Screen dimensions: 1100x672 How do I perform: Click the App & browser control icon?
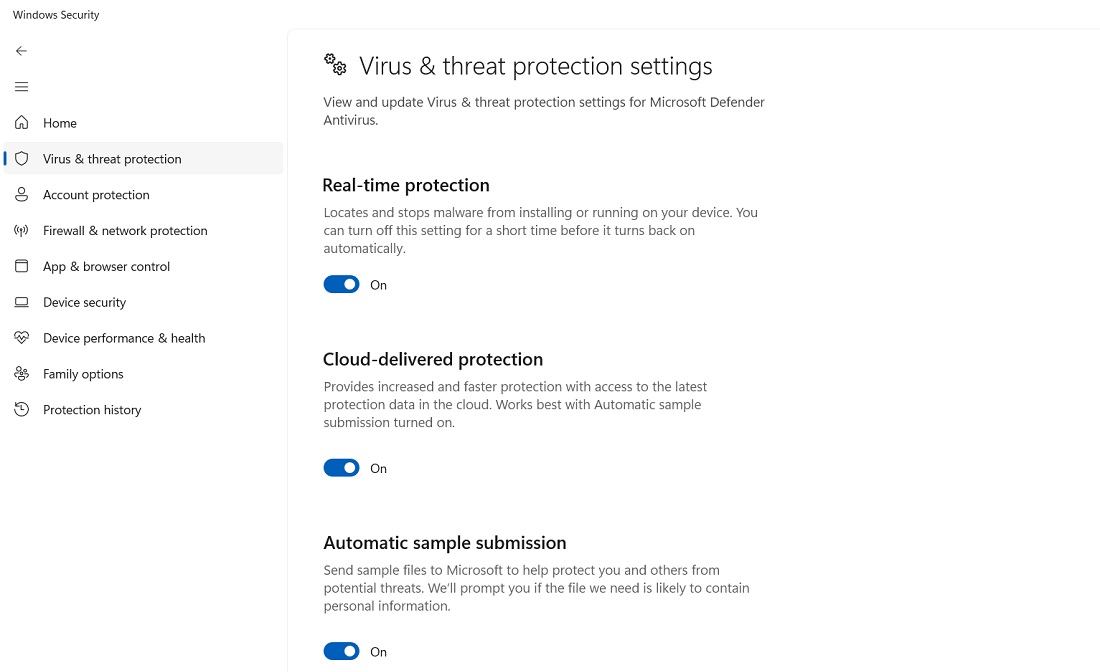(x=22, y=266)
